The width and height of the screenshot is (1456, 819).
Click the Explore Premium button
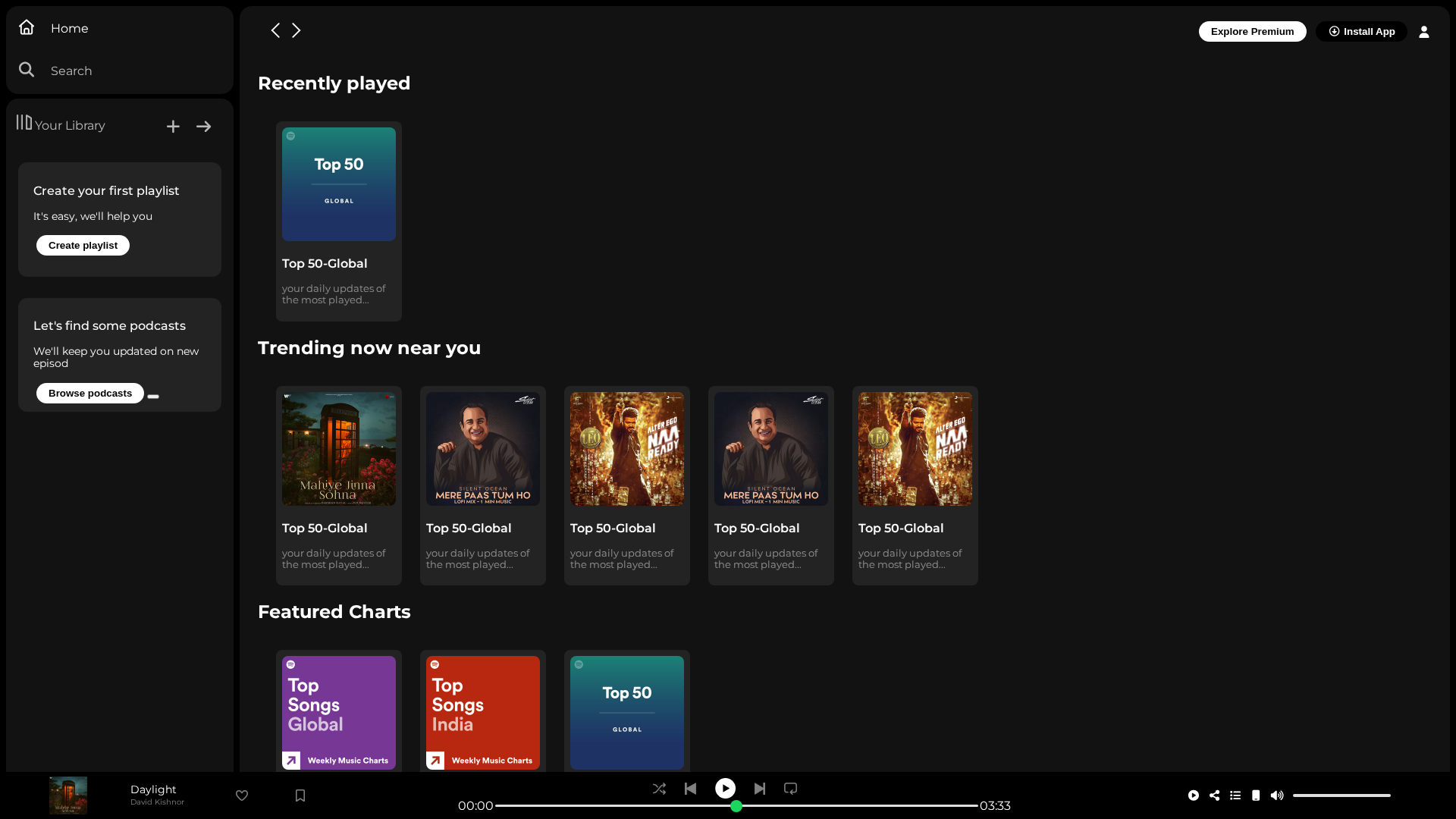[1252, 31]
